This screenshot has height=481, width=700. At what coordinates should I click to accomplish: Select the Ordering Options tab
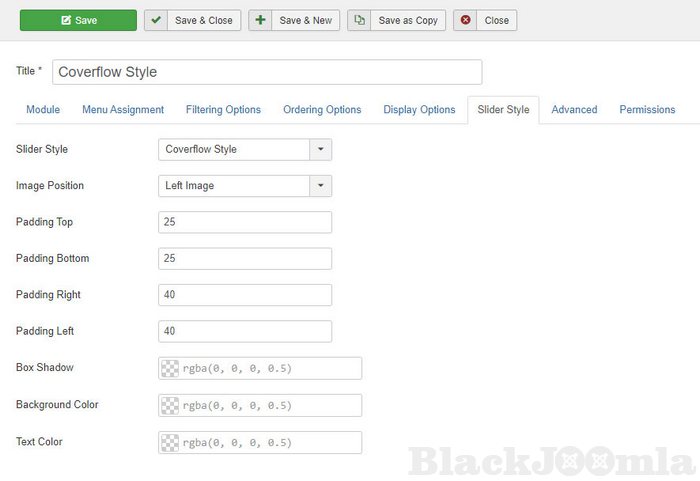pos(322,110)
